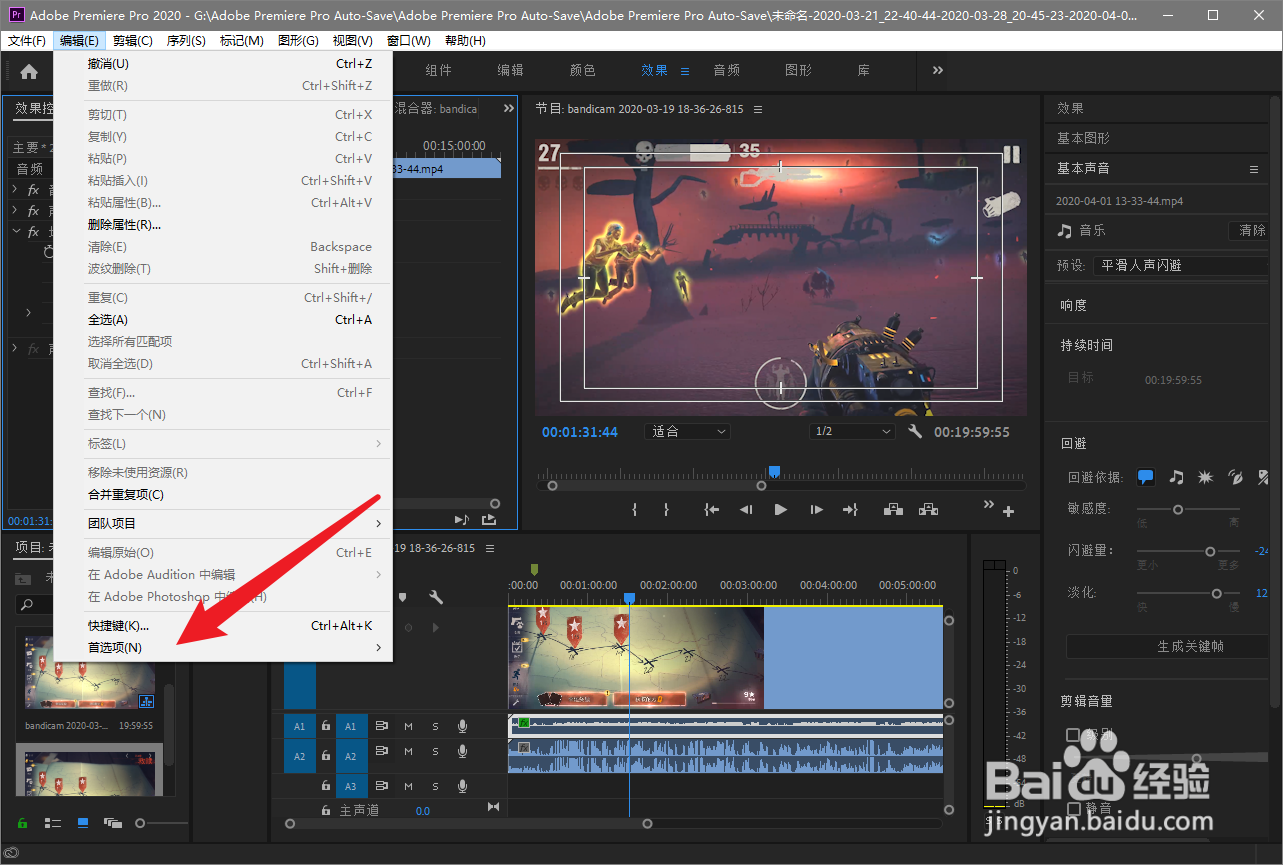The height and width of the screenshot is (865, 1283).
Task: Toggle lock on audio track A2
Action: [326, 756]
